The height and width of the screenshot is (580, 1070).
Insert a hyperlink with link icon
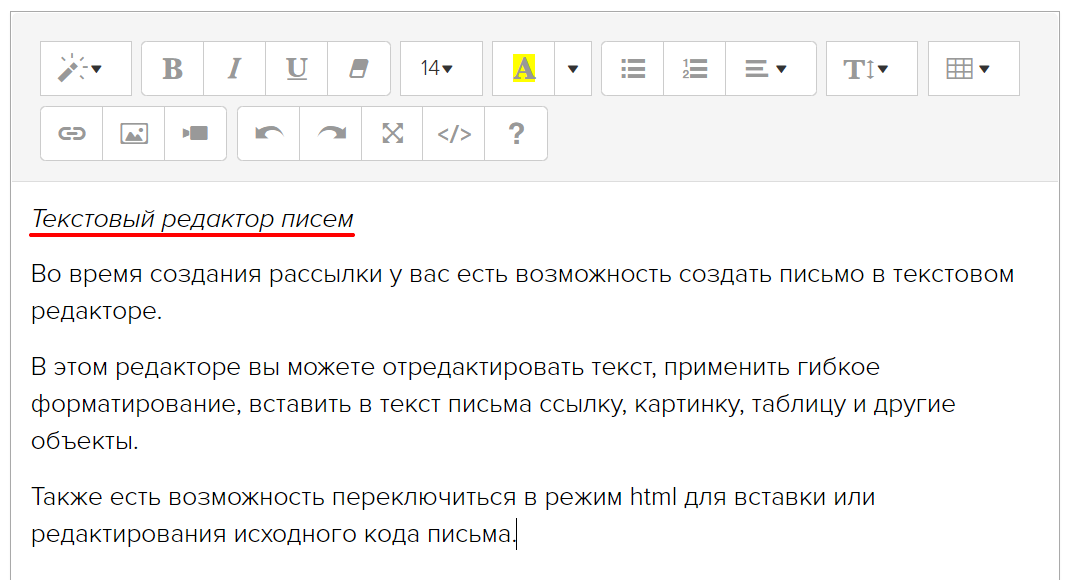coord(72,134)
